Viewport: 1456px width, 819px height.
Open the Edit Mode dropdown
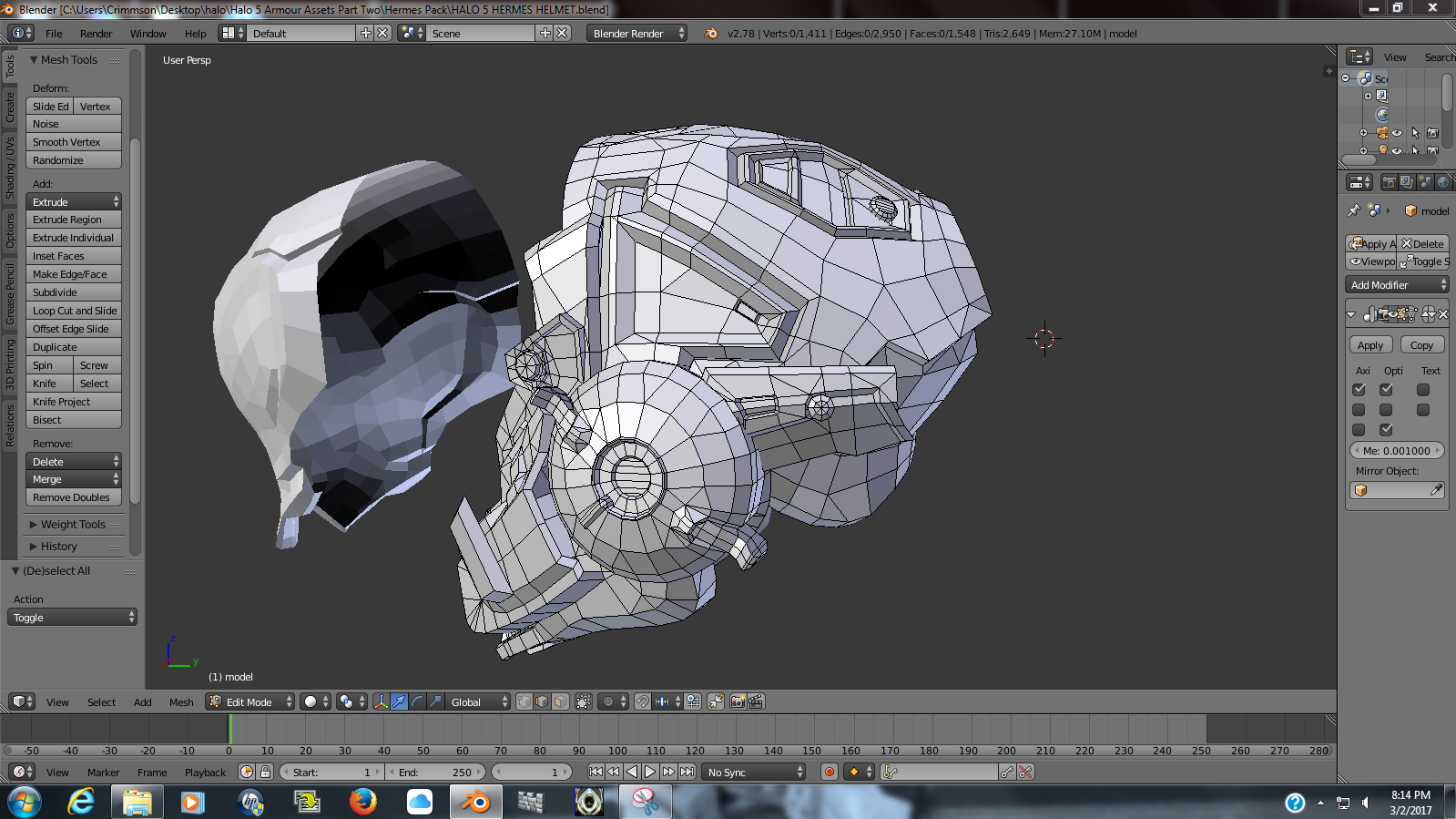pyautogui.click(x=250, y=701)
